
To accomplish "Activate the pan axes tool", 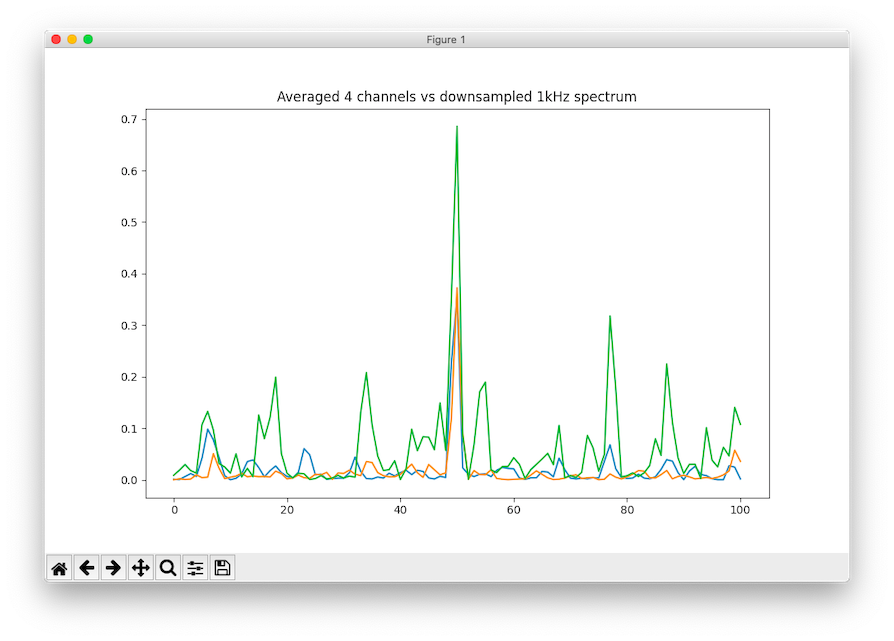I will coord(141,568).
